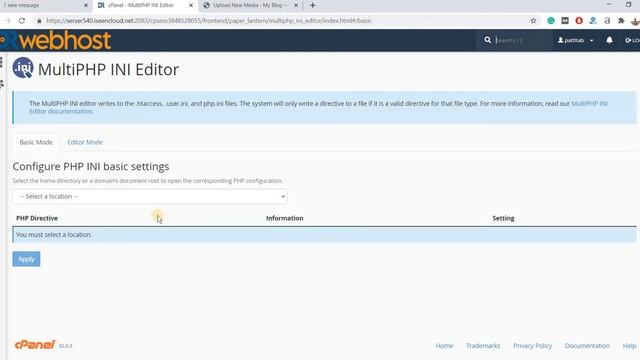Open the blue person extension icon
640x360 pixels.
[593, 20]
